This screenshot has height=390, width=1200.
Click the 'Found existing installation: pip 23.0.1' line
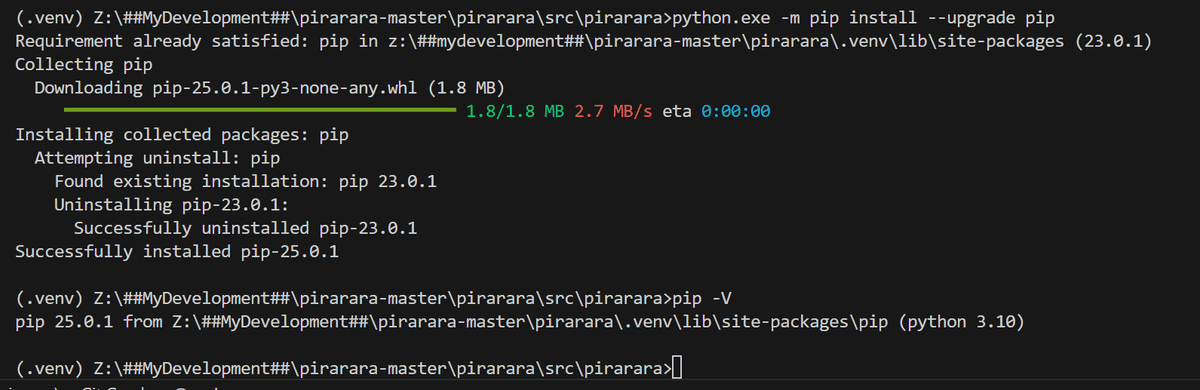[245, 182]
